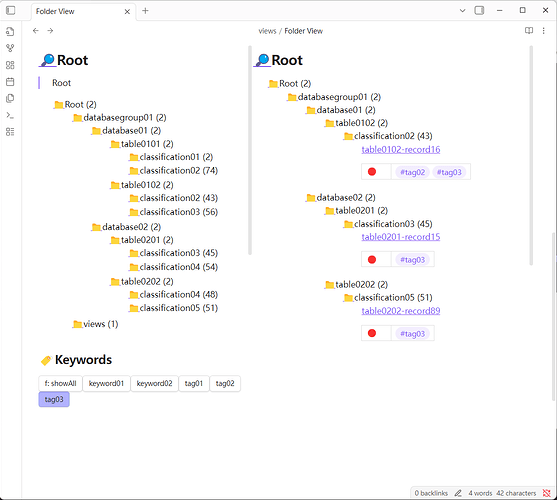Screen dimensions: 557x500
Task: Open the canvas icon in ribbon
Action: click(10, 65)
